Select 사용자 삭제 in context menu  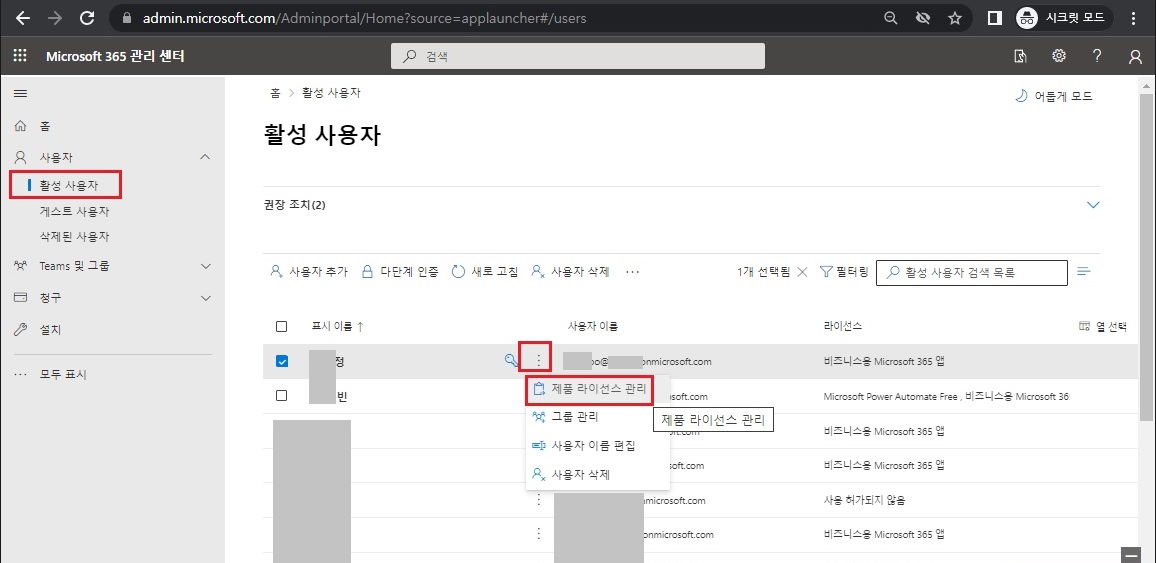coord(598,475)
